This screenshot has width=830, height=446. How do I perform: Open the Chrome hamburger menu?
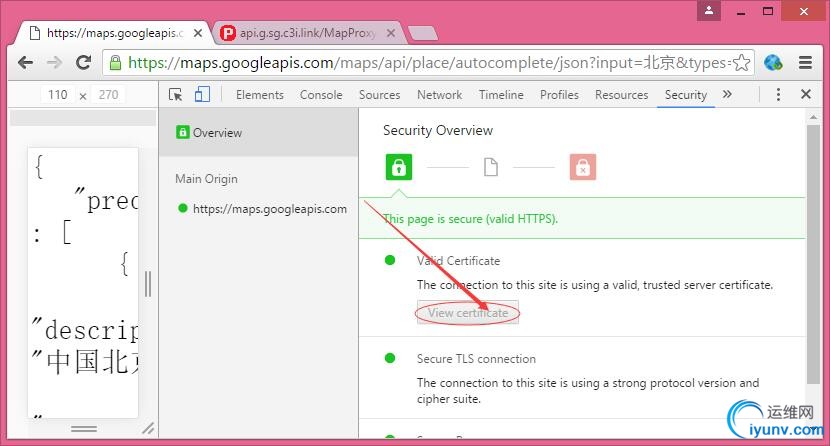tap(805, 63)
